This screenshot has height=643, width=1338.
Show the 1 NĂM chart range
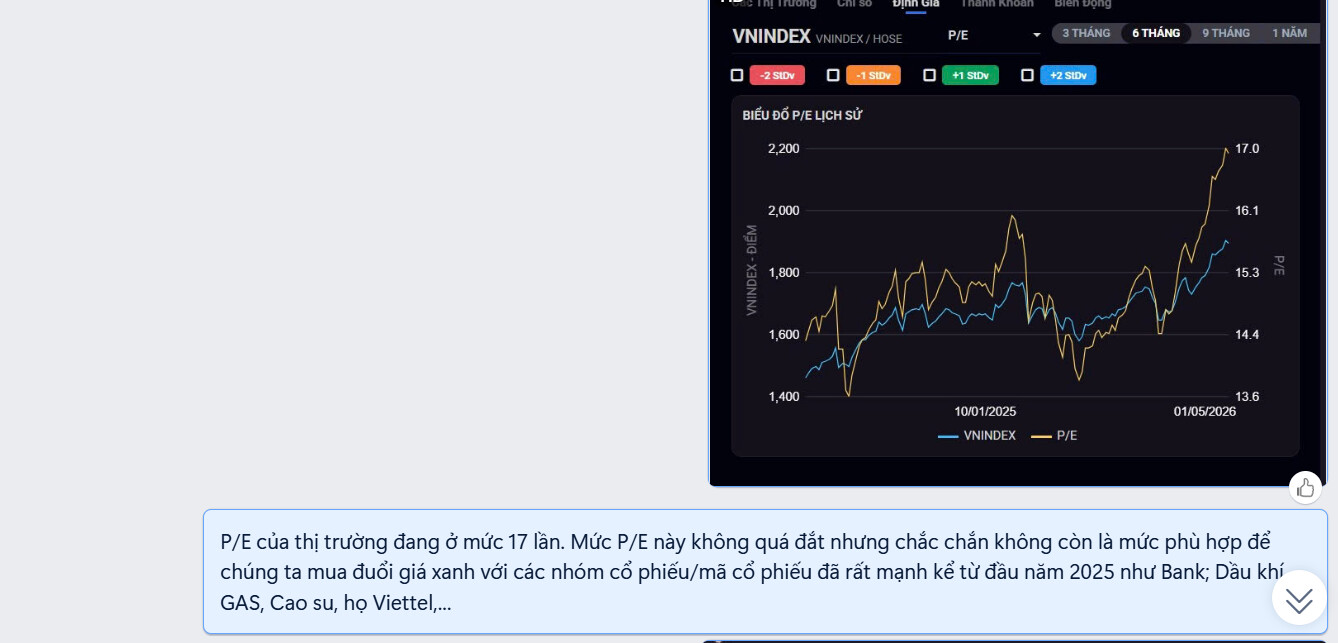point(1289,33)
